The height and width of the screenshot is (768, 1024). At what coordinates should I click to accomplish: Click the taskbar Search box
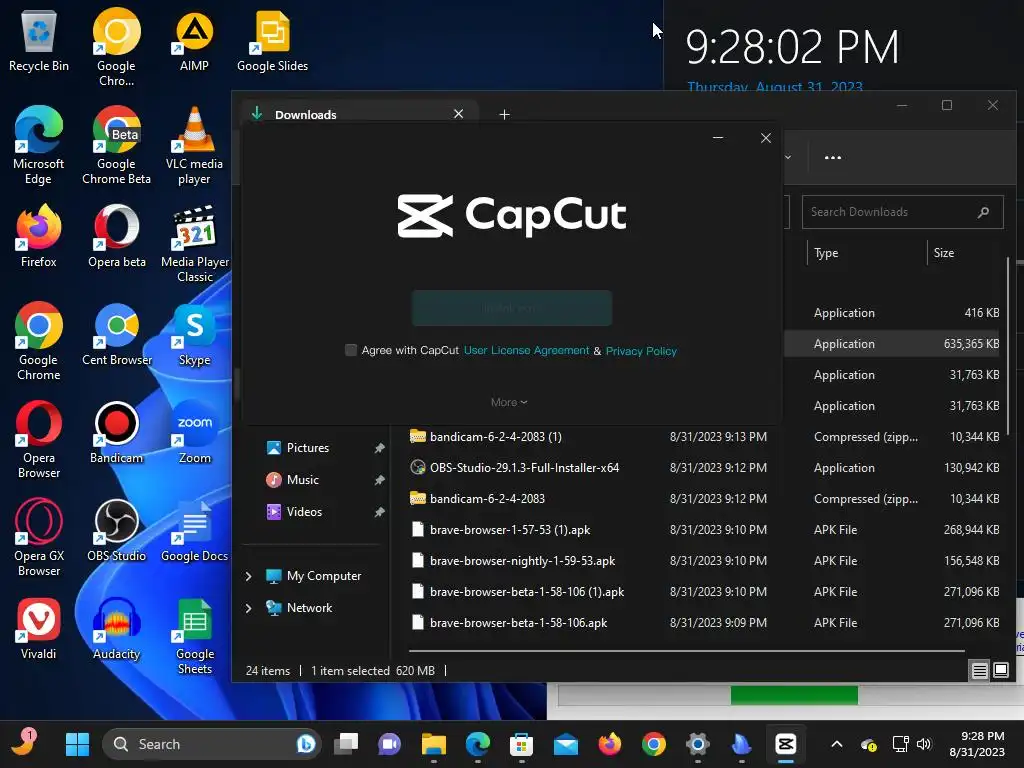(x=212, y=744)
